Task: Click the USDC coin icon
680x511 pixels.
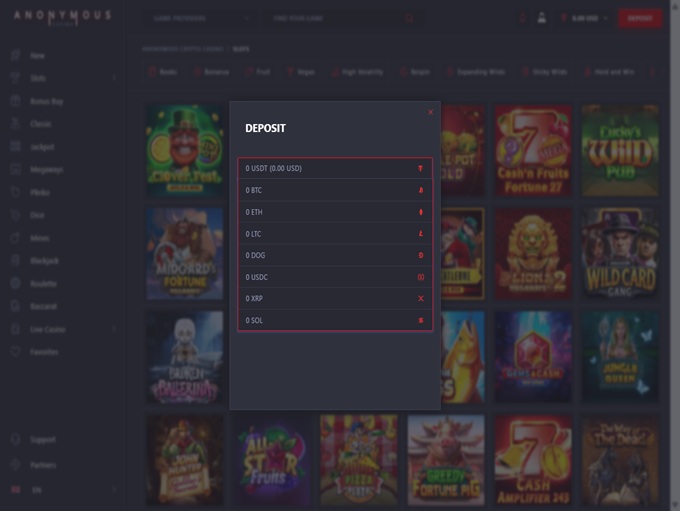Action: (x=421, y=277)
